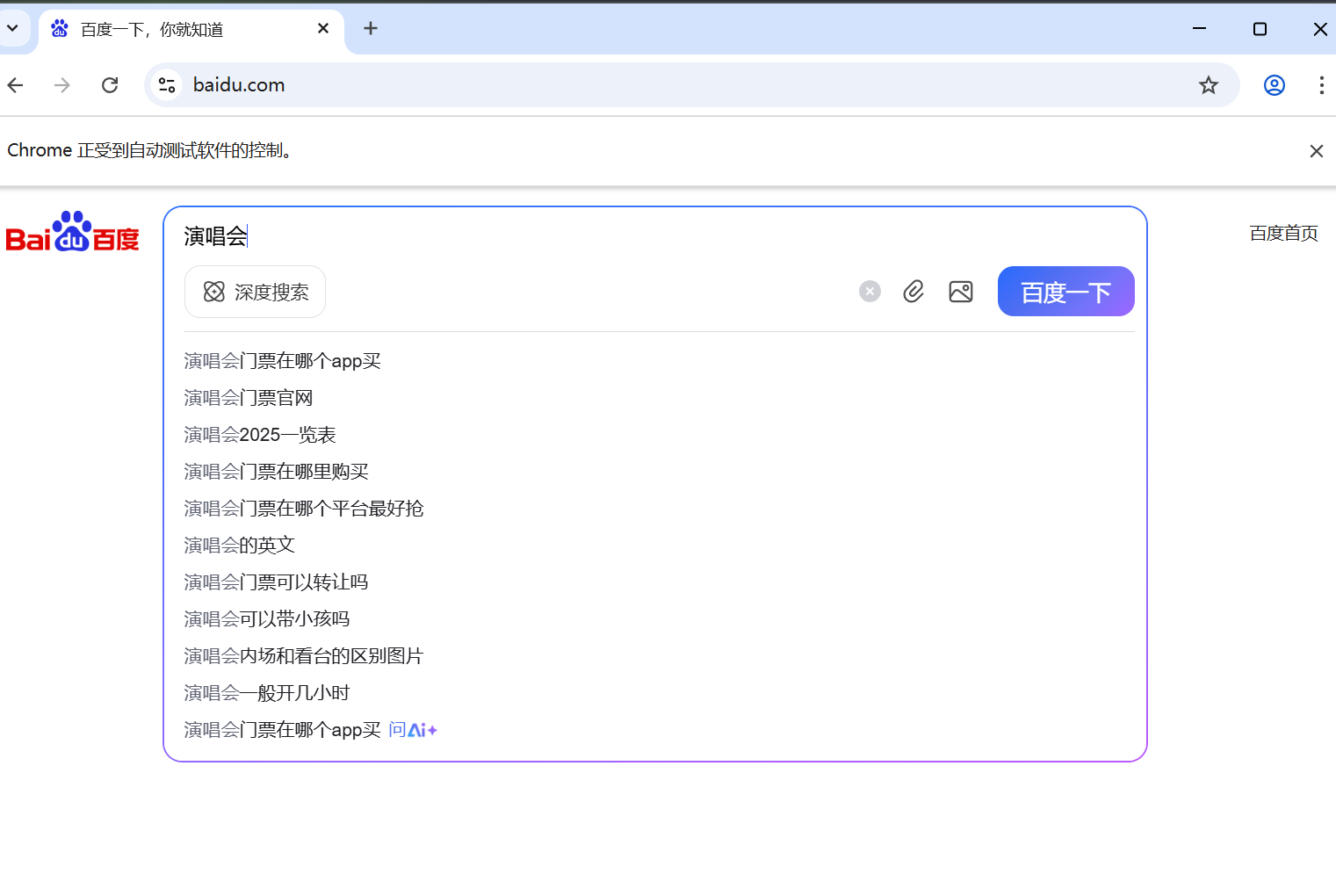The image size is (1336, 896).
Task: Go back with the browser back arrow
Action: click(16, 85)
